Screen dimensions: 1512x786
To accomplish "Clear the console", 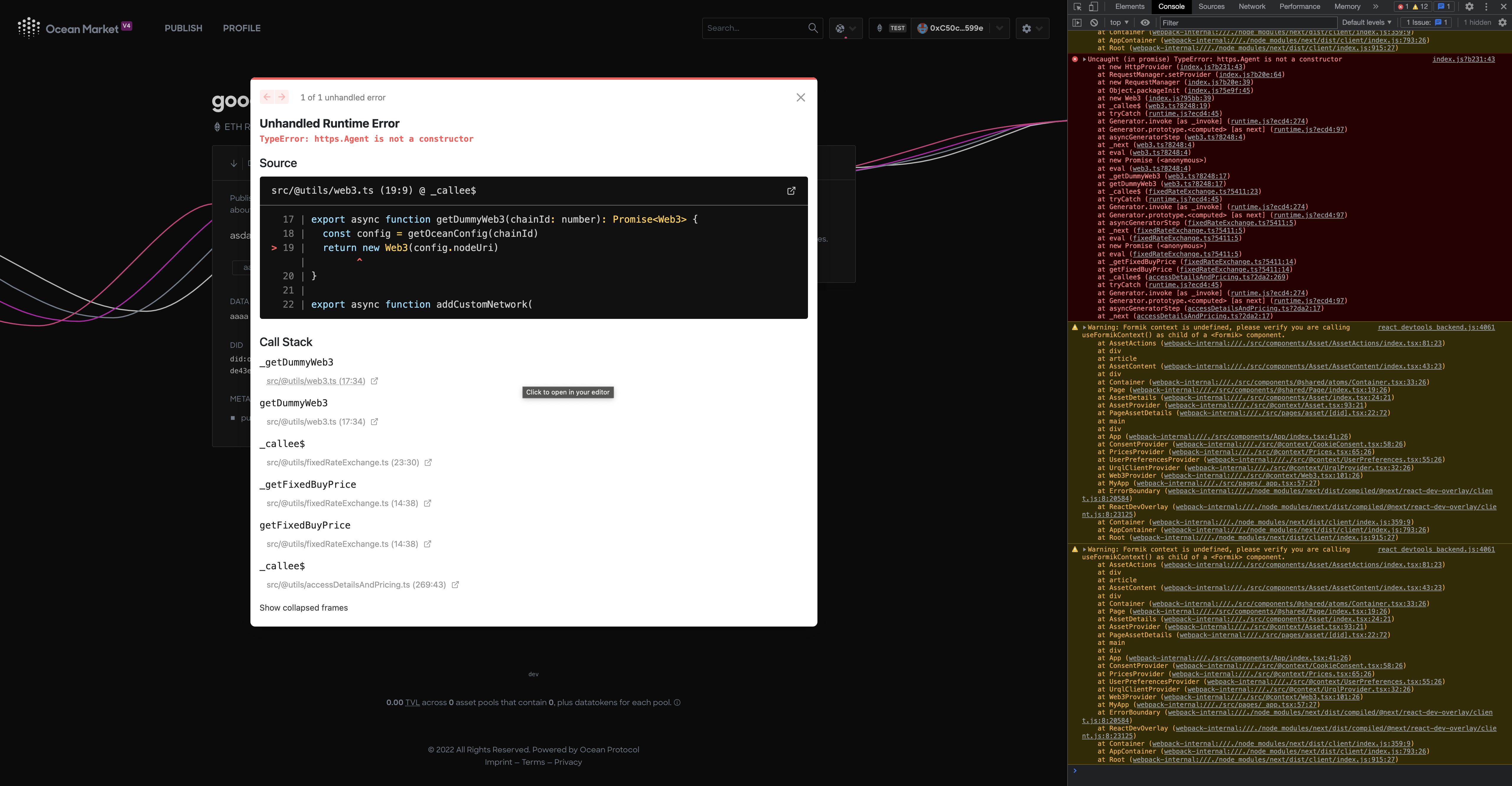I will (x=1094, y=22).
